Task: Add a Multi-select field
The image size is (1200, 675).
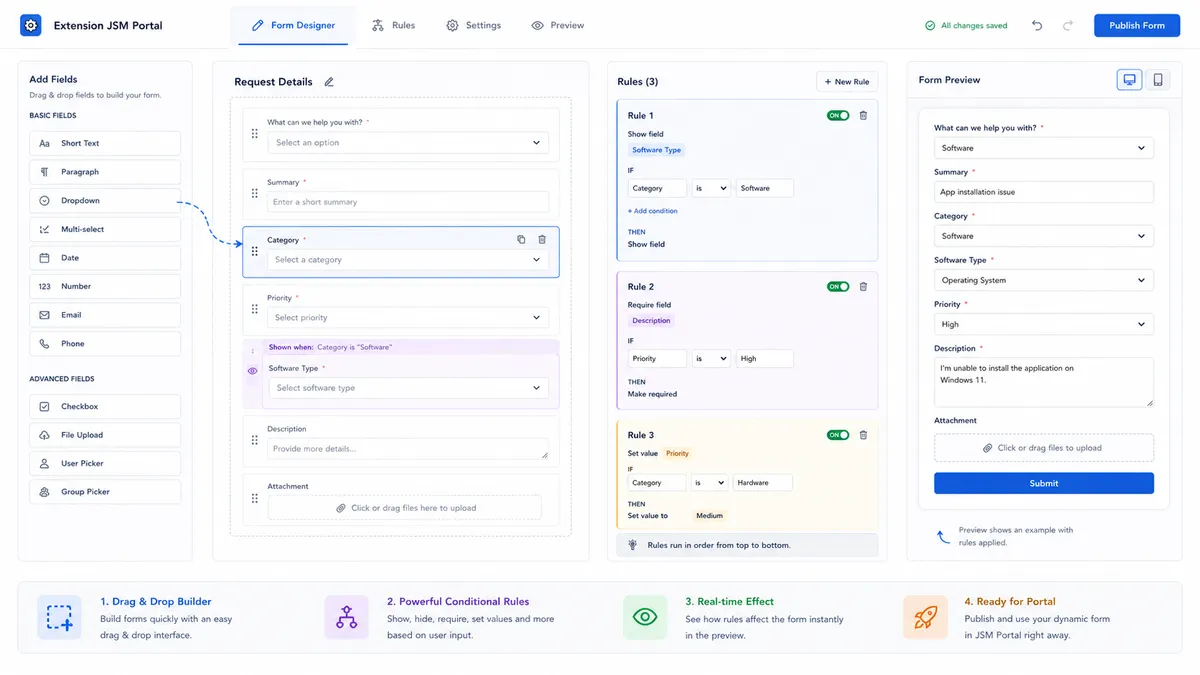Action: [x=105, y=229]
